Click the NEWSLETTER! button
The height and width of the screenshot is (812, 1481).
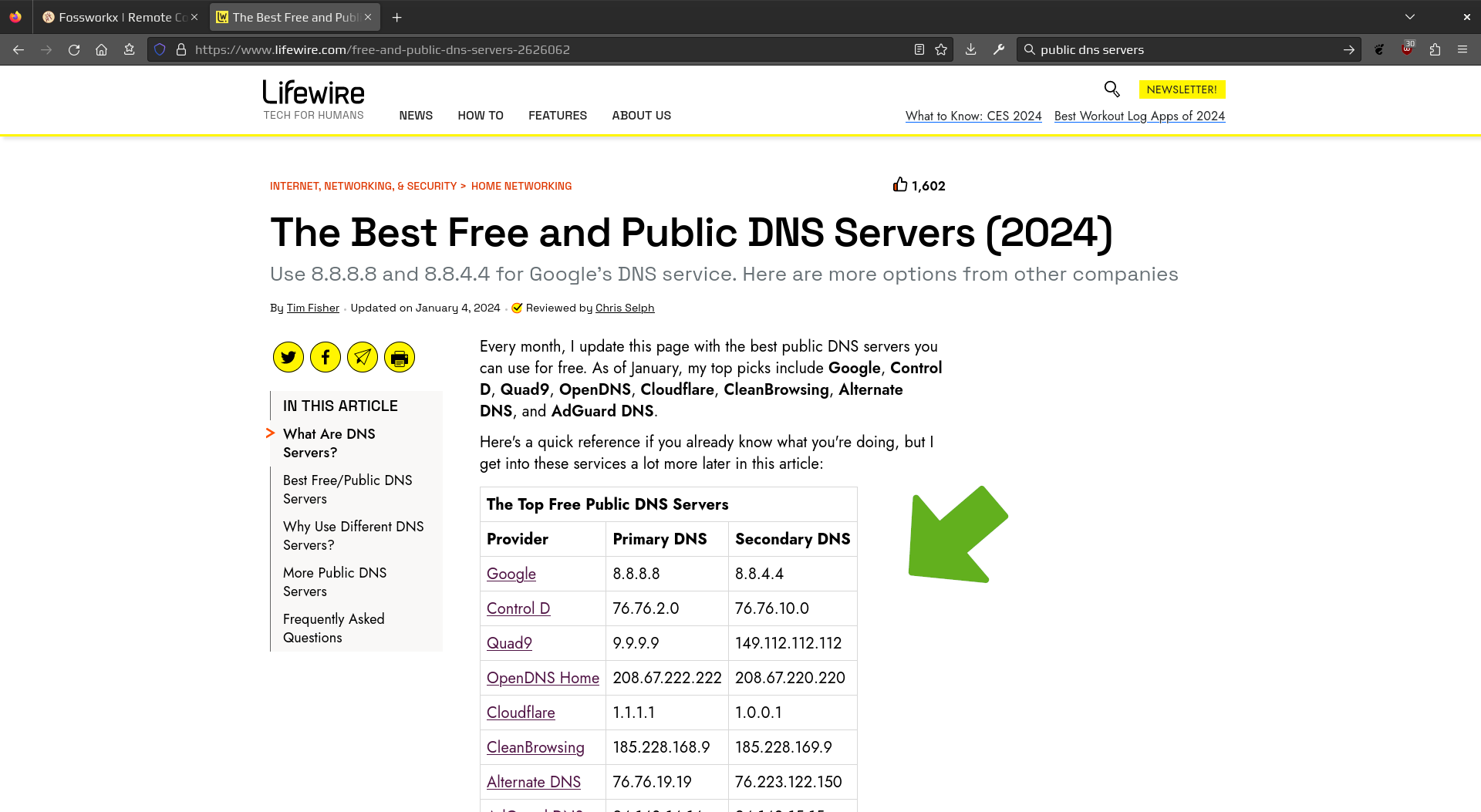click(1182, 89)
